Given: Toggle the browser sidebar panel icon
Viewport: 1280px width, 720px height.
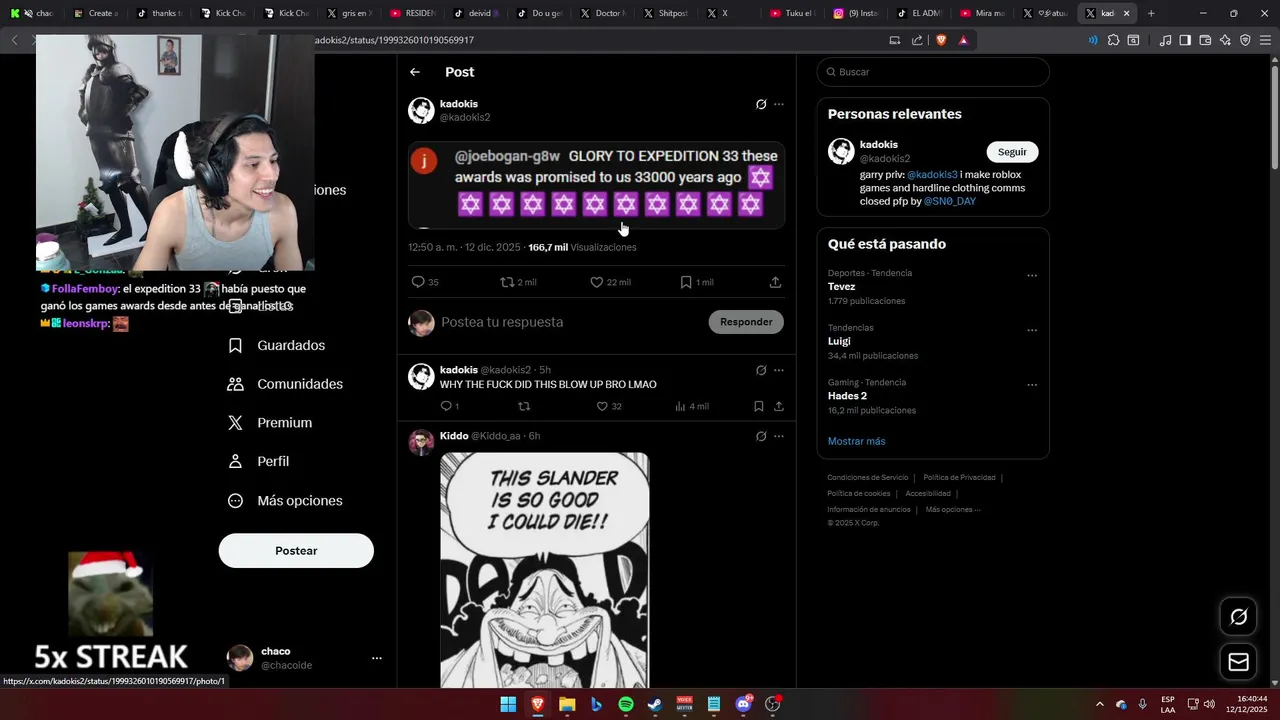Looking at the screenshot, I should tap(1185, 40).
